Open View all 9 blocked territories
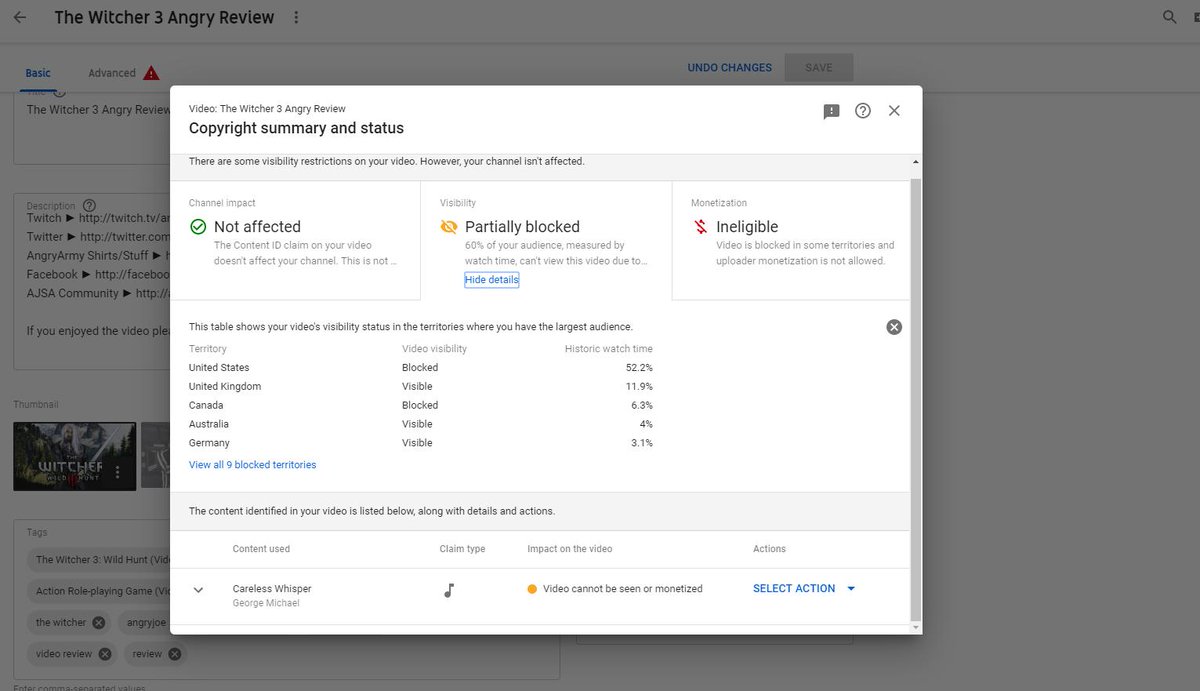 pos(252,465)
